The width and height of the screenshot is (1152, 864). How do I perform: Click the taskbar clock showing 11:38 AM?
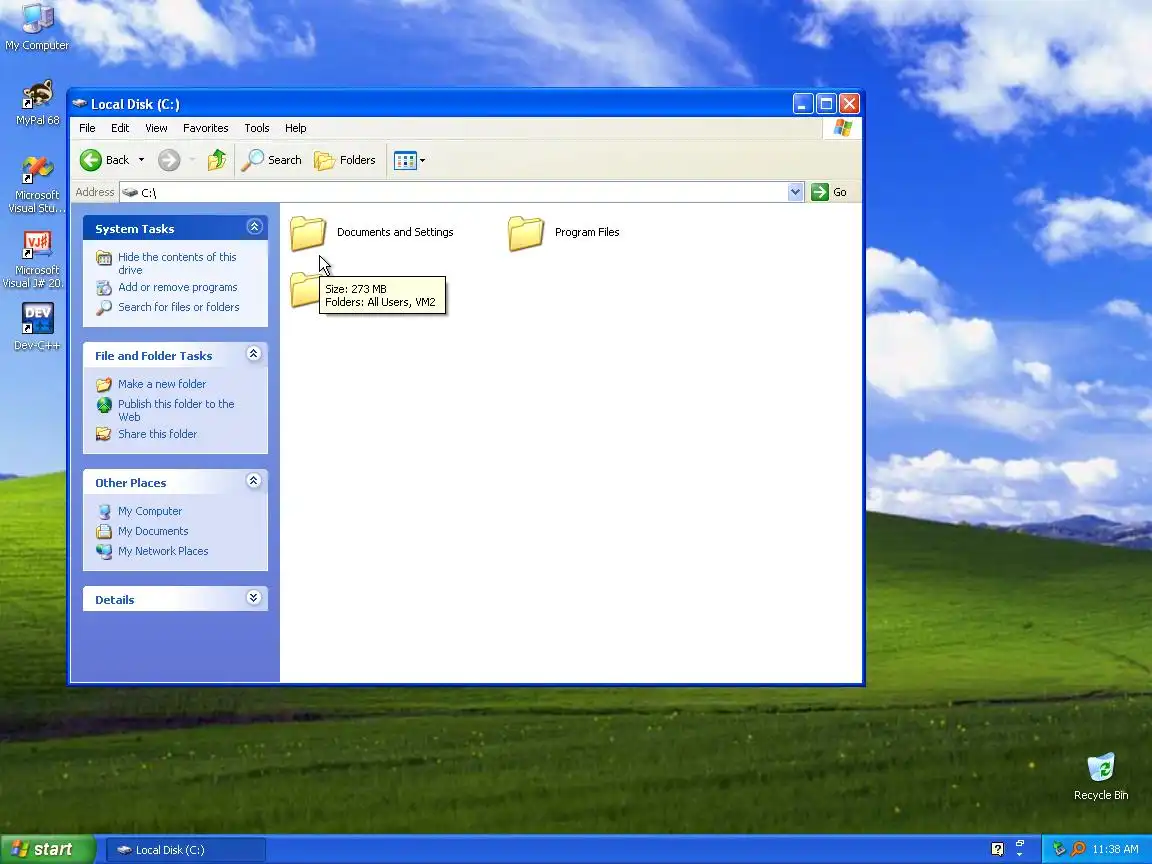click(x=1115, y=849)
